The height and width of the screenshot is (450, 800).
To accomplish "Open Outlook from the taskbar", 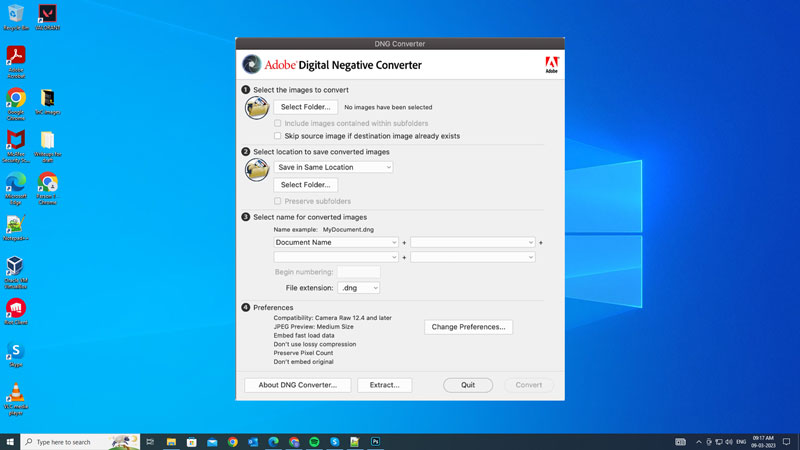I will coord(253,442).
